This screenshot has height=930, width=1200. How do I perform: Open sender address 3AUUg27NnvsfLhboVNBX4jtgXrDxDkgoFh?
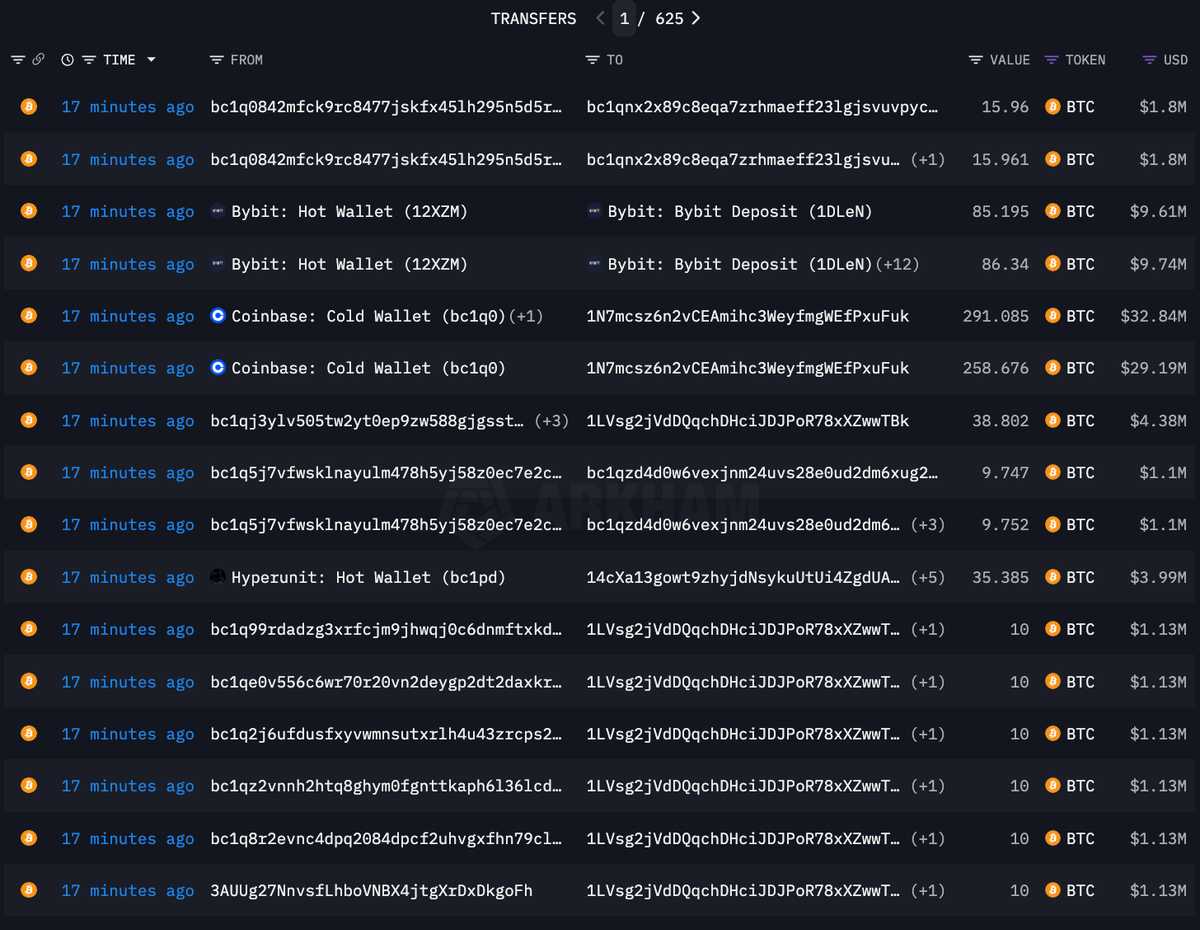click(372, 890)
